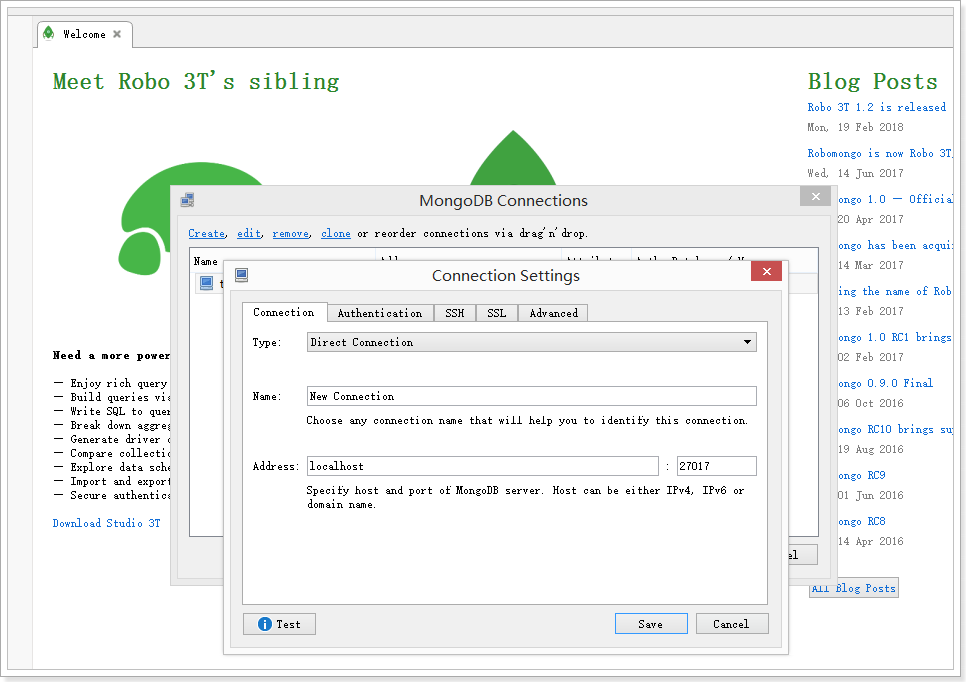This screenshot has width=966, height=682.
Task: Click the Connection Settings window icon
Action: pos(242,275)
